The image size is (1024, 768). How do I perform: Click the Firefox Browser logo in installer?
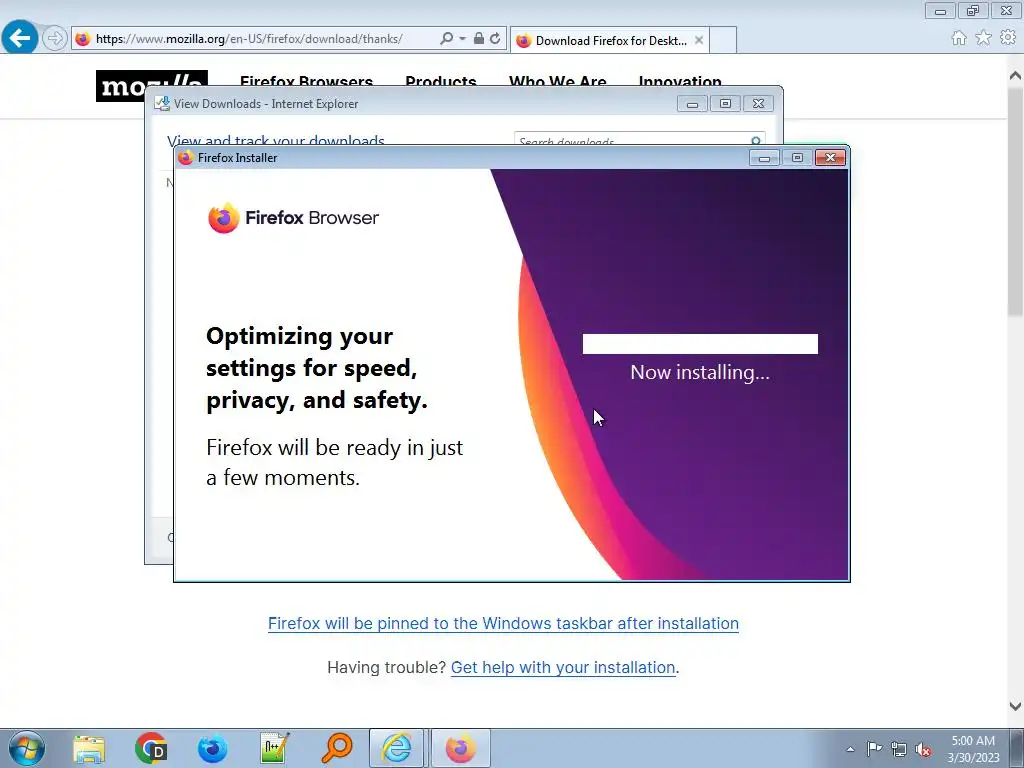point(293,217)
